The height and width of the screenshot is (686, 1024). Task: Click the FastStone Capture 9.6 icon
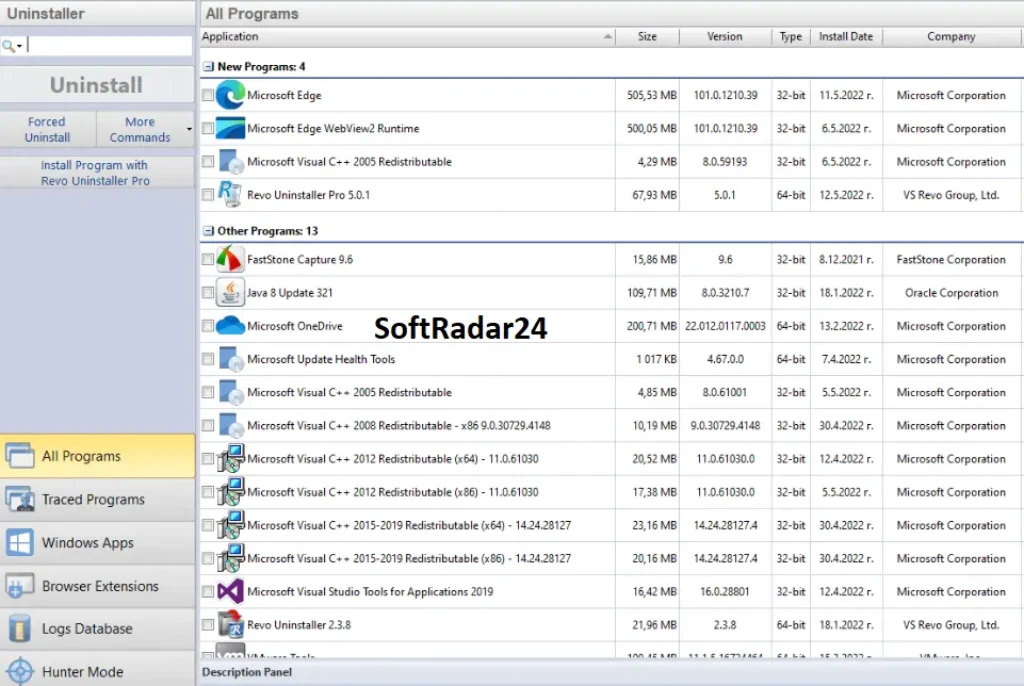tap(230, 259)
